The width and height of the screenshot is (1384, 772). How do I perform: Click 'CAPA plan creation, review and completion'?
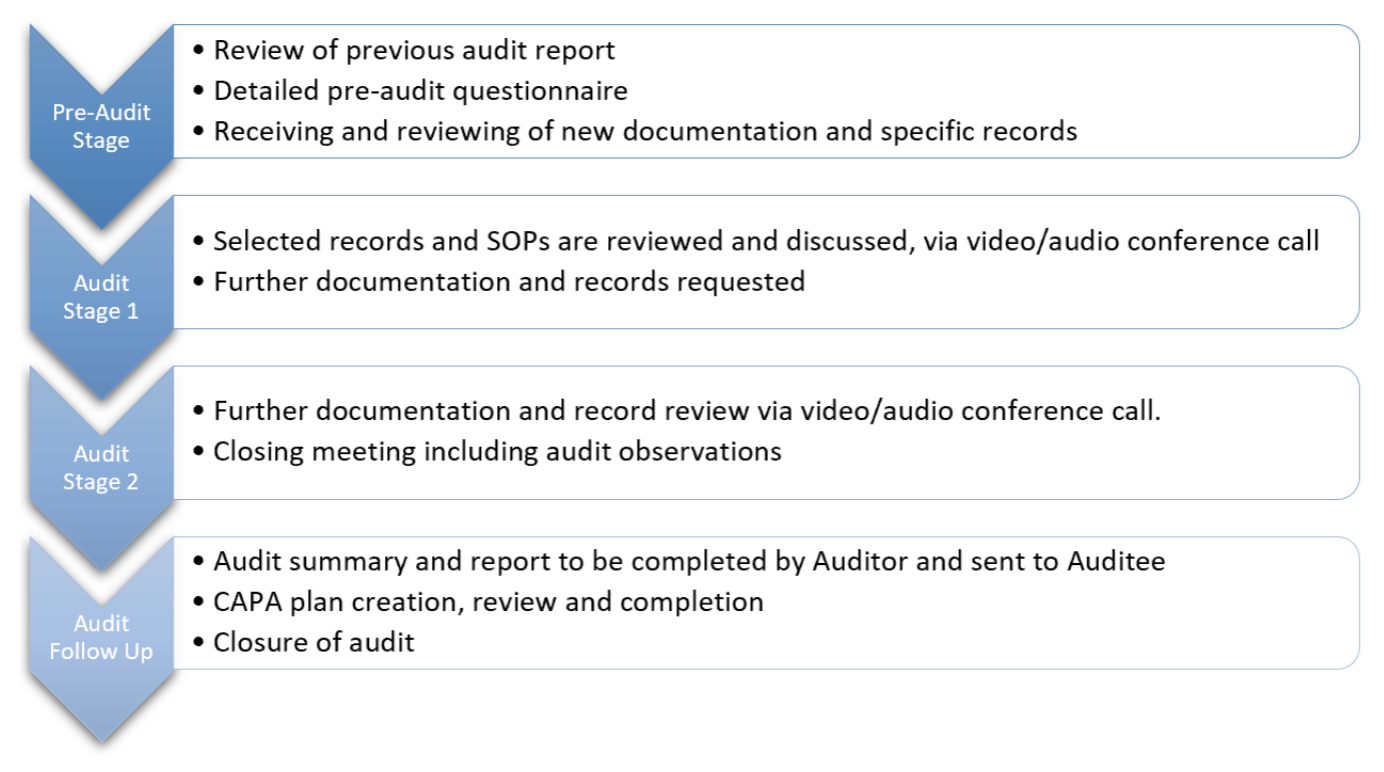(488, 602)
